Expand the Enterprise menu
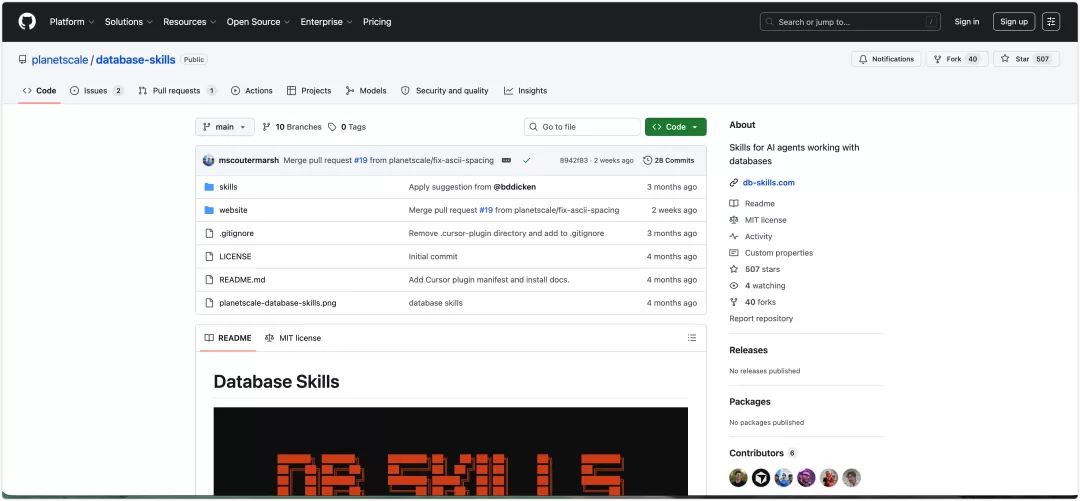 326,22
